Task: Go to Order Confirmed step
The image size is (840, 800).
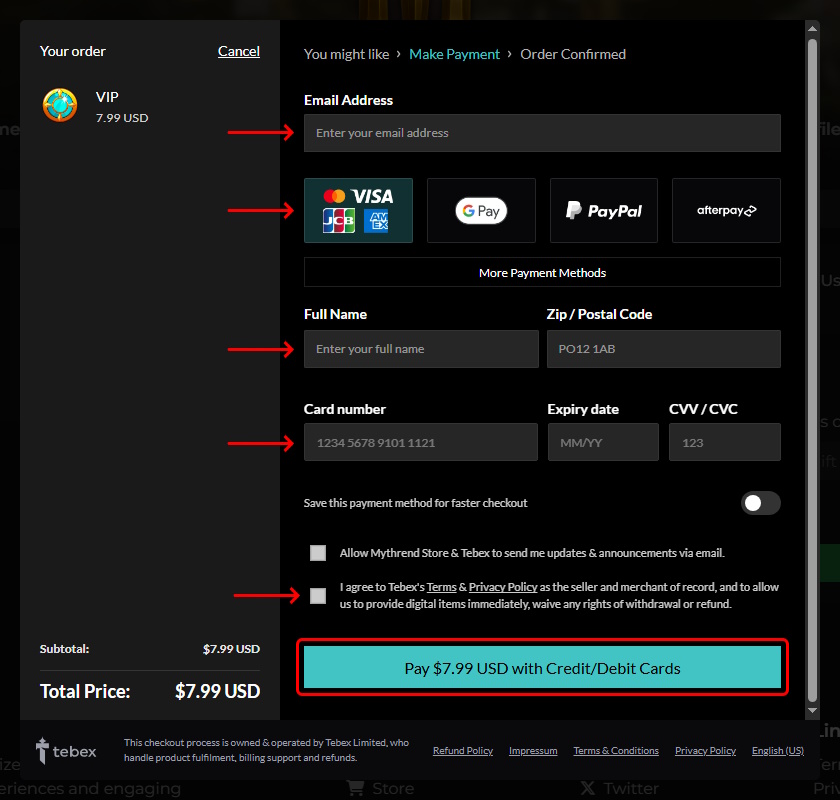Action: 573,54
